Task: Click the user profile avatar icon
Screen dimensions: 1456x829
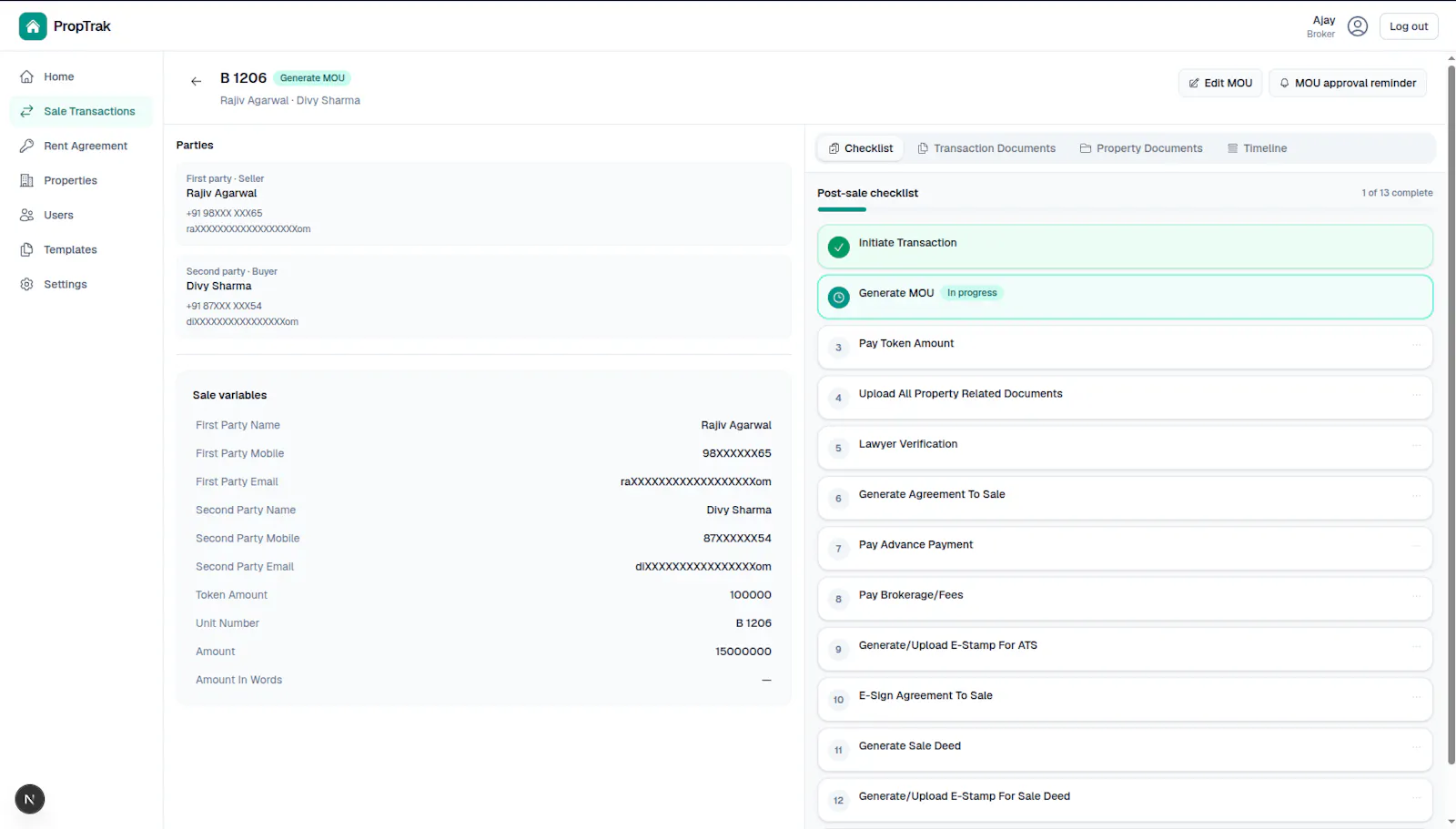Action: pyautogui.click(x=1358, y=26)
